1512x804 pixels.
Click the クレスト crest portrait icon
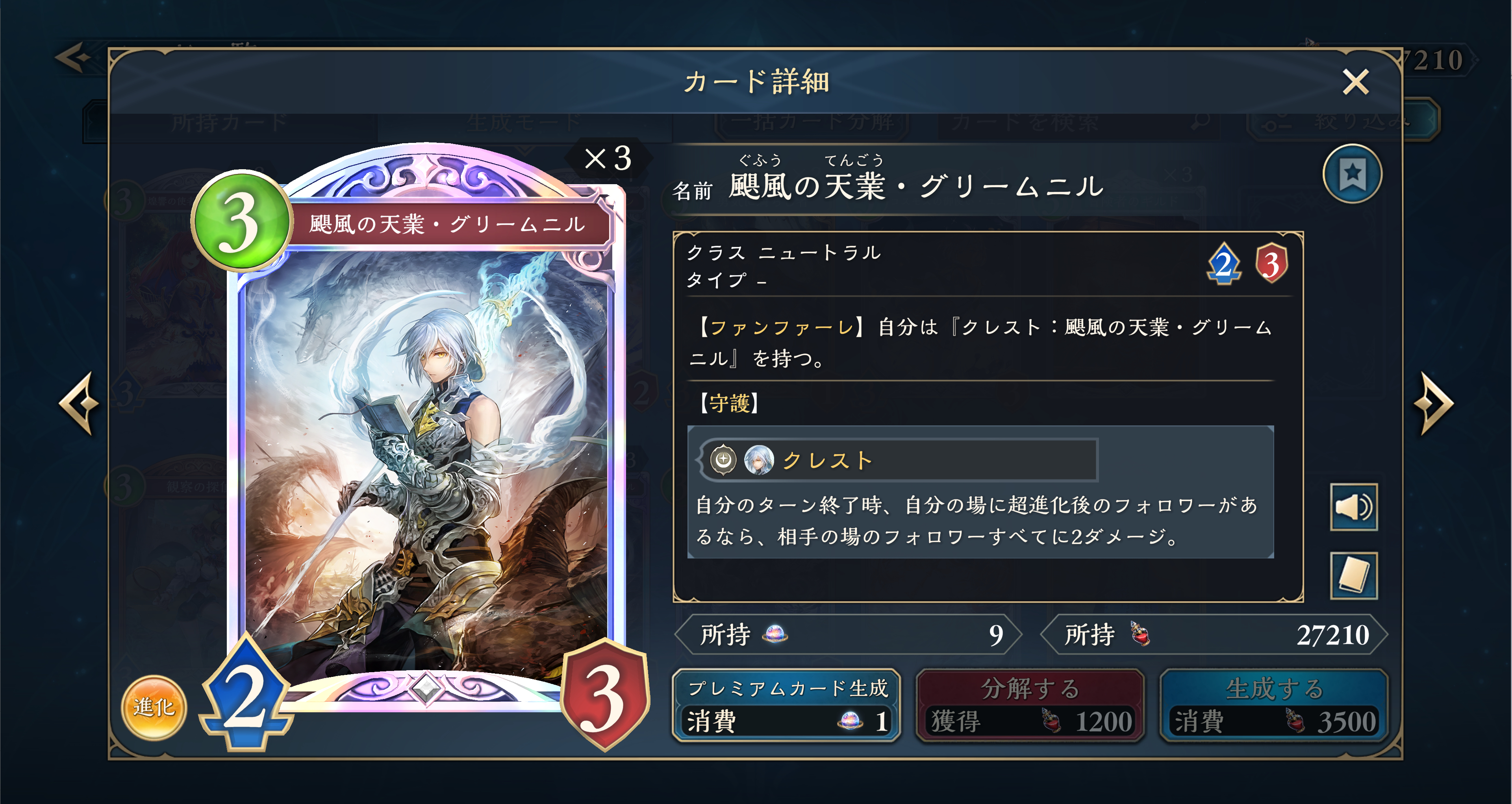pos(759,460)
